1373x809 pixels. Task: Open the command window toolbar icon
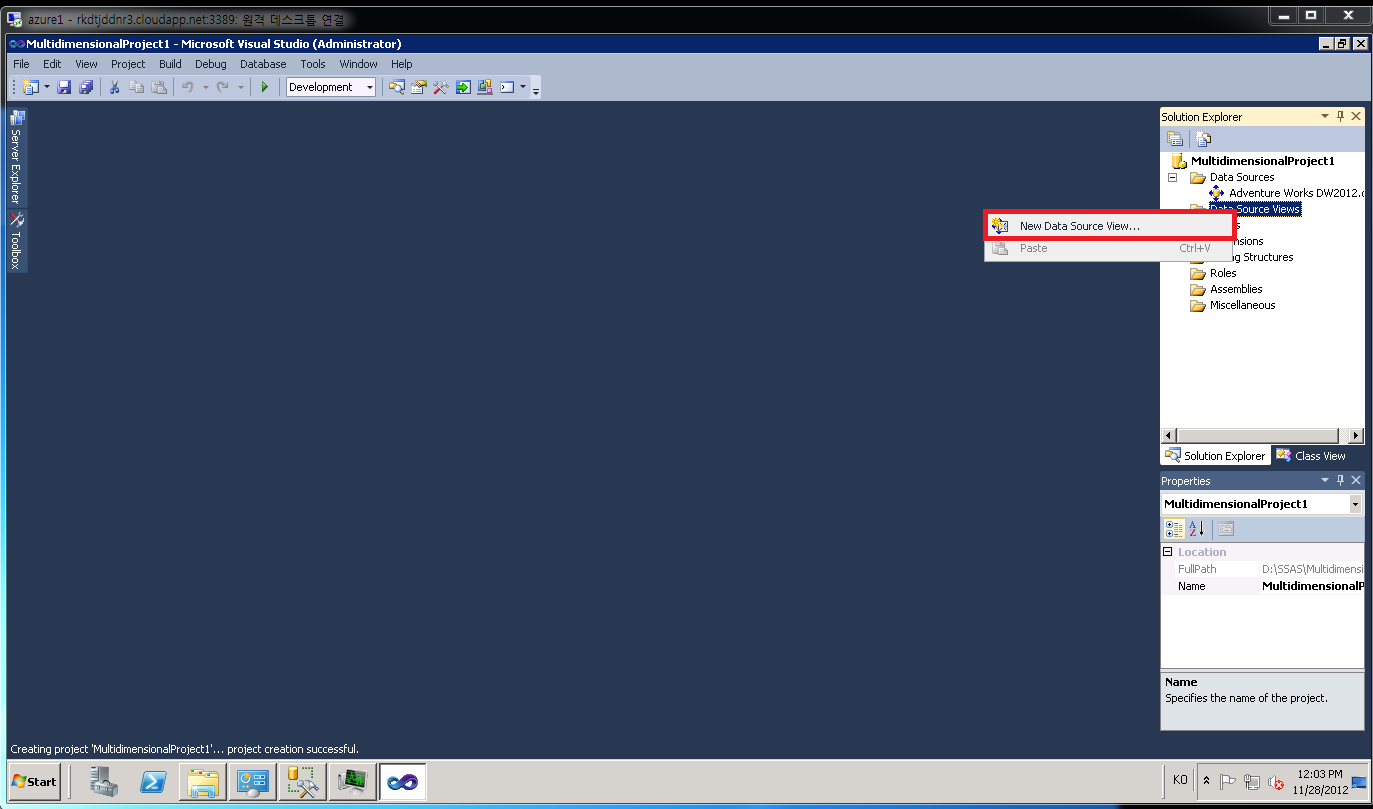tap(507, 87)
